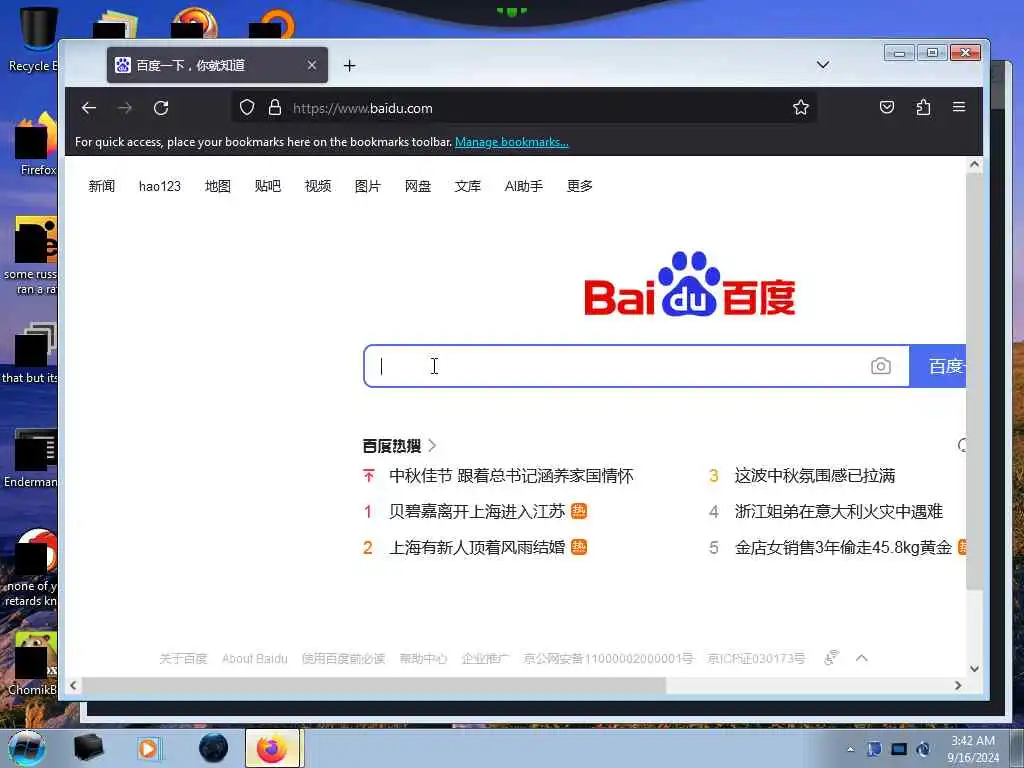Open 网盘 link
1024x768 pixels.
pyautogui.click(x=418, y=186)
